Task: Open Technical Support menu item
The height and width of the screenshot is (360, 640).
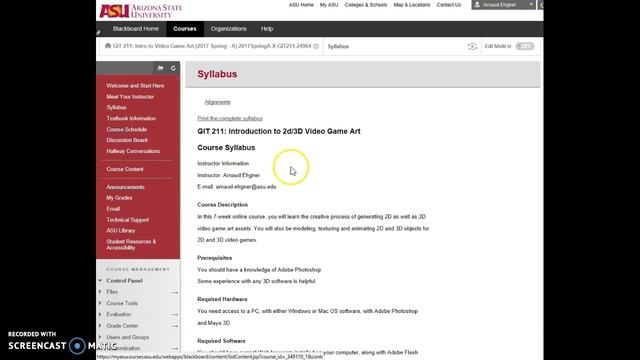Action: coord(127,220)
